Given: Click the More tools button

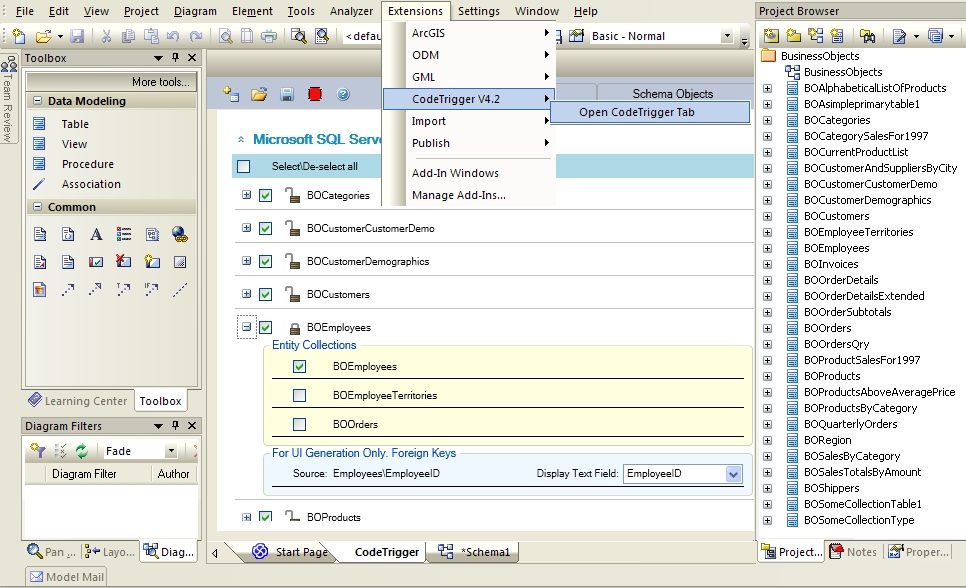Looking at the screenshot, I should tap(160, 82).
